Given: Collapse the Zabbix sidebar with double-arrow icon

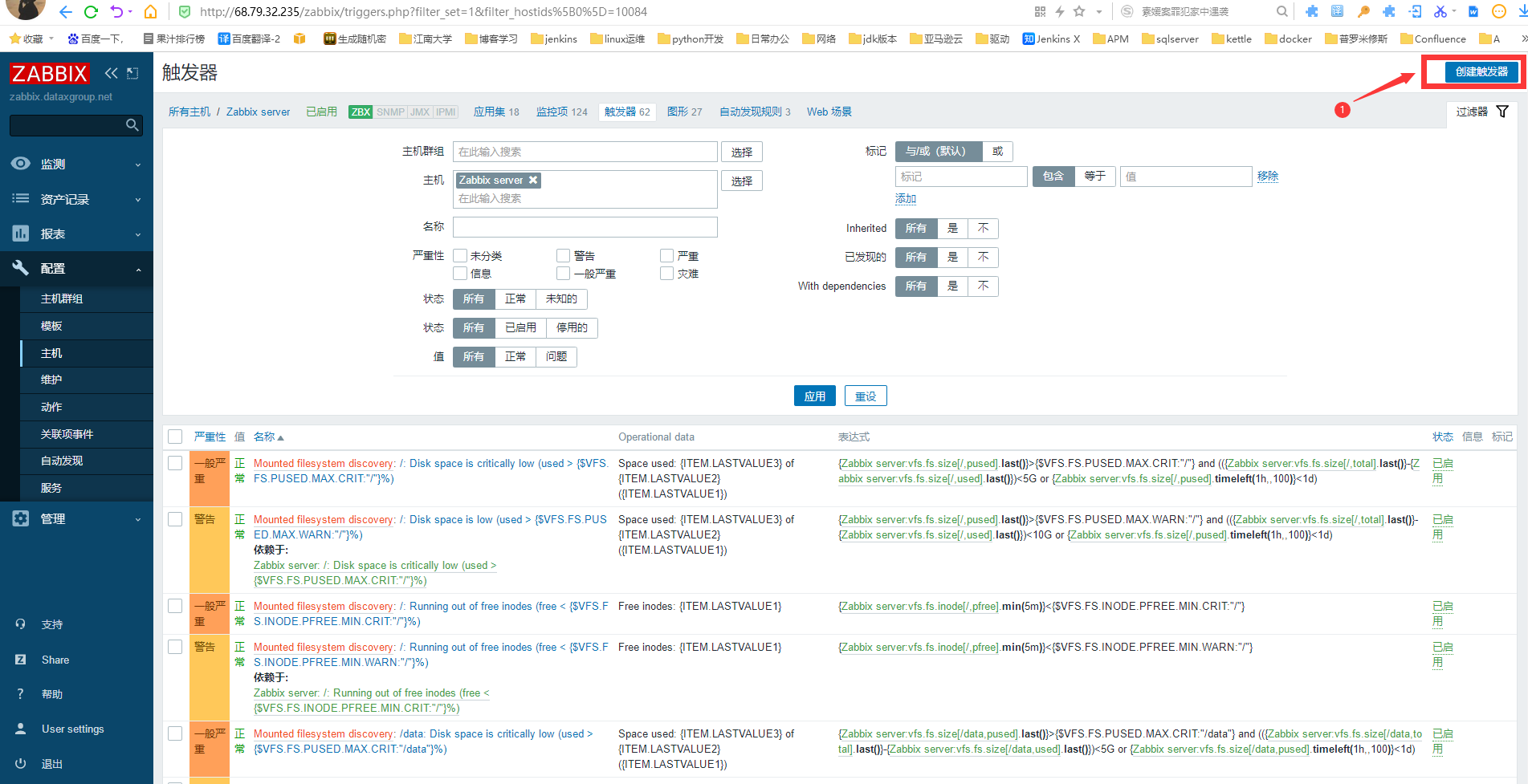Looking at the screenshot, I should pos(111,73).
